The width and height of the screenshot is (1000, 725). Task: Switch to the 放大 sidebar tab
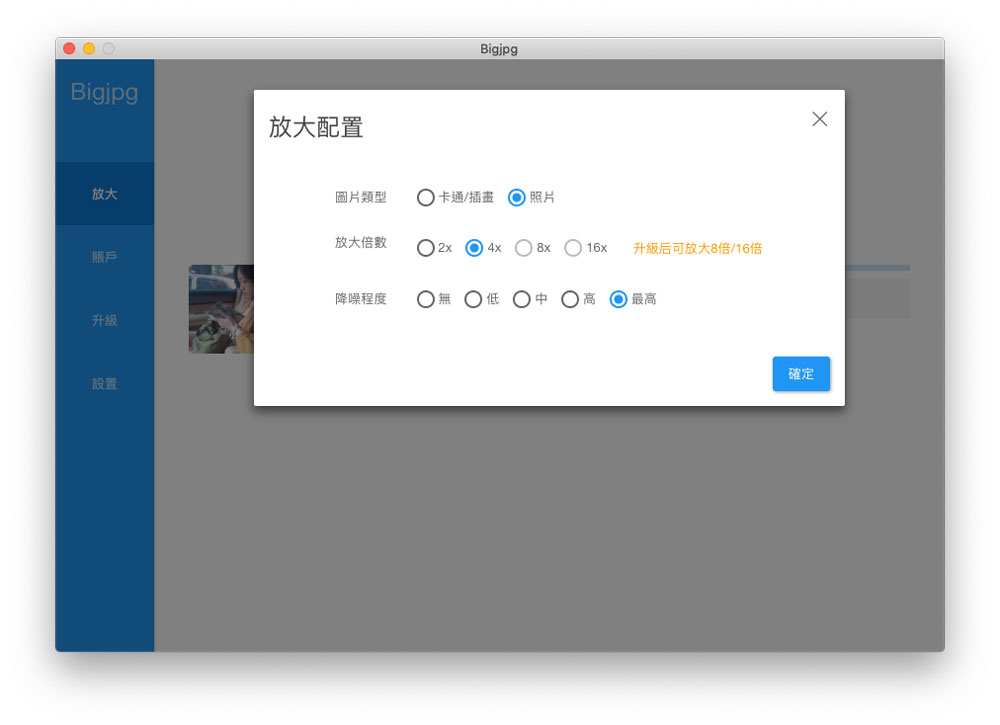[x=105, y=194]
